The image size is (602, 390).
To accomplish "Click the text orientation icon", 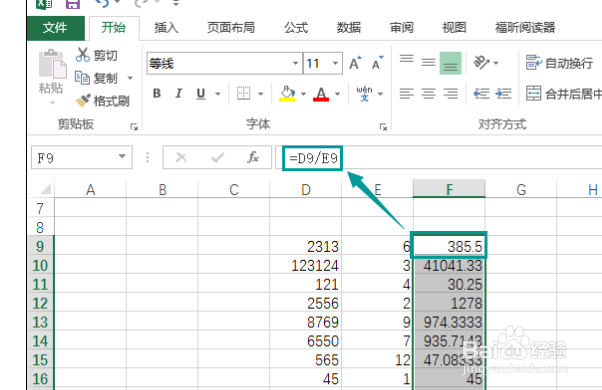I will click(481, 62).
